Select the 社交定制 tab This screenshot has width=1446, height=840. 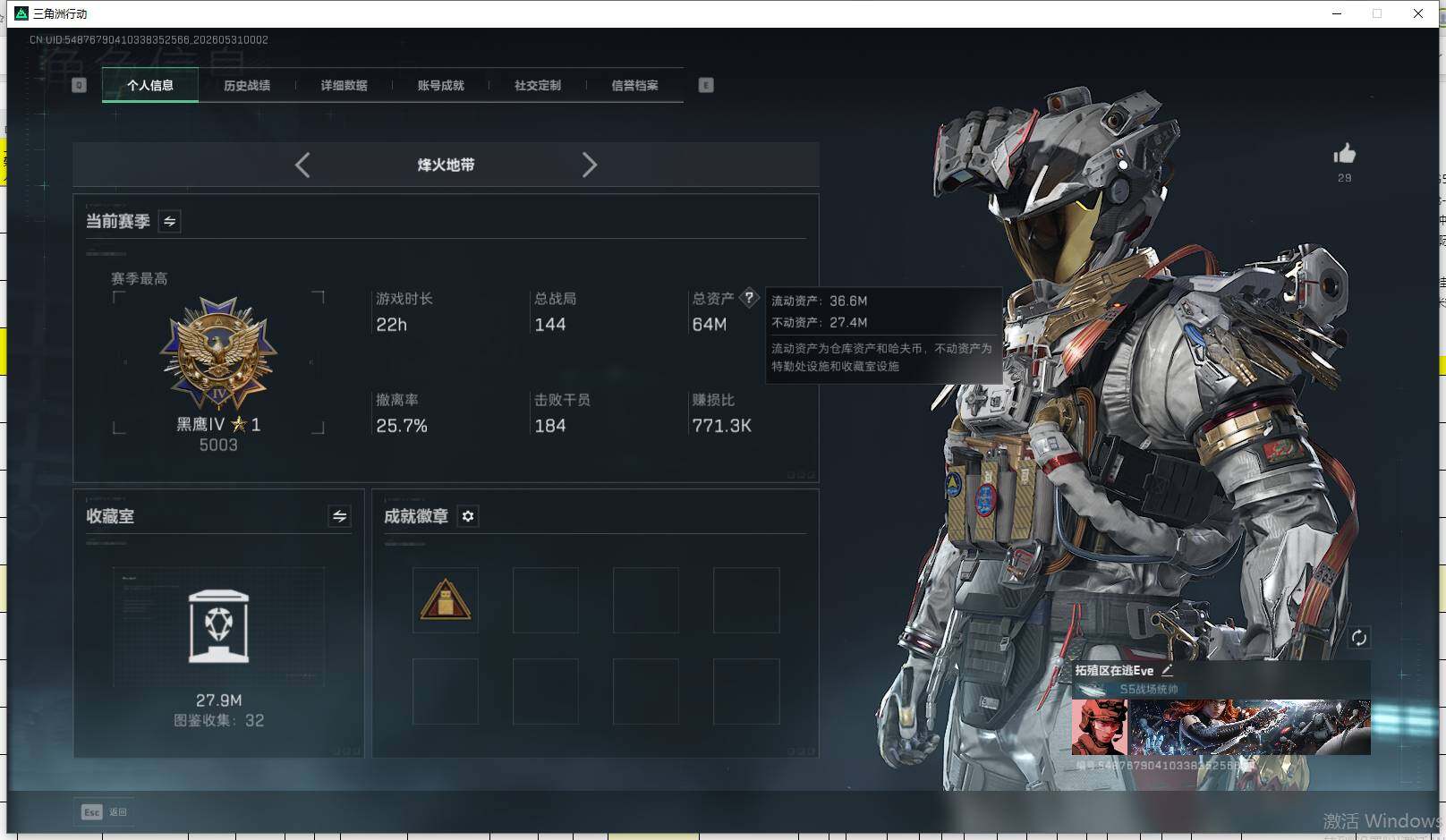click(x=538, y=86)
